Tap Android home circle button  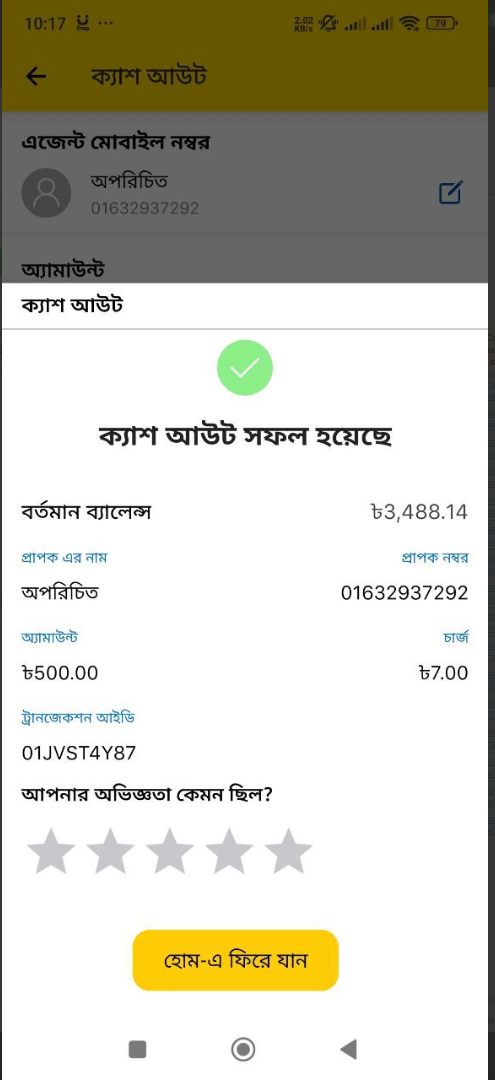[243, 1049]
